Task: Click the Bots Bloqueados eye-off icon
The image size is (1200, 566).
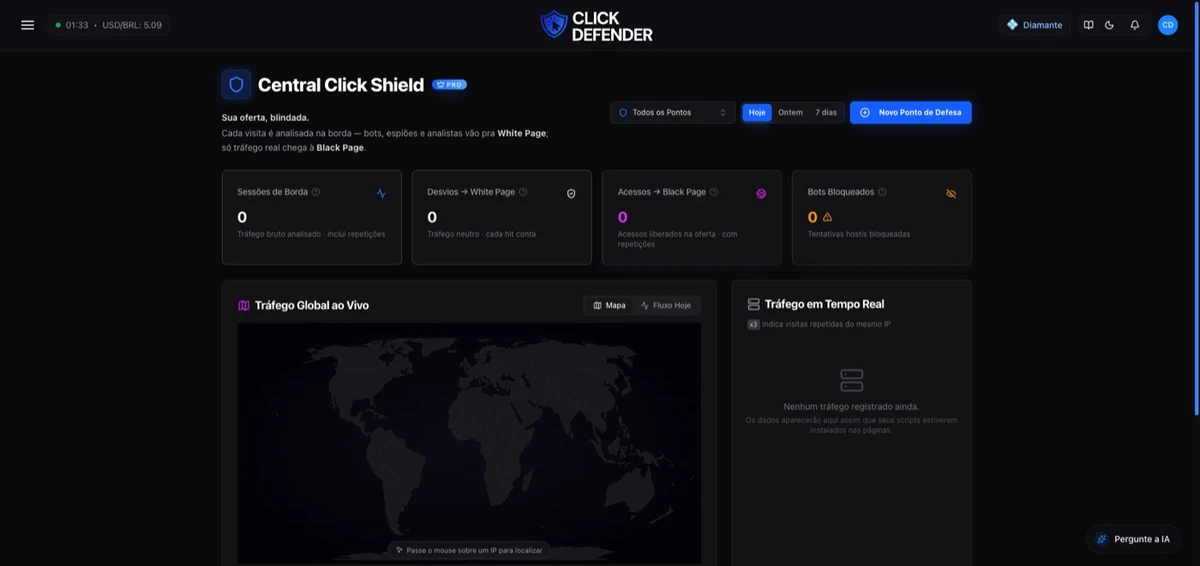Action: [x=951, y=194]
